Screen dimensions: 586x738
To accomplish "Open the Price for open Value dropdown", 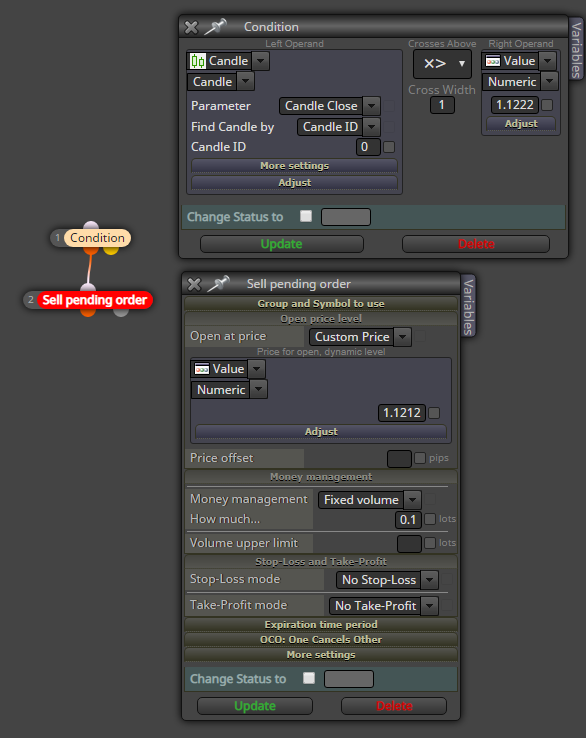I will (x=257, y=369).
